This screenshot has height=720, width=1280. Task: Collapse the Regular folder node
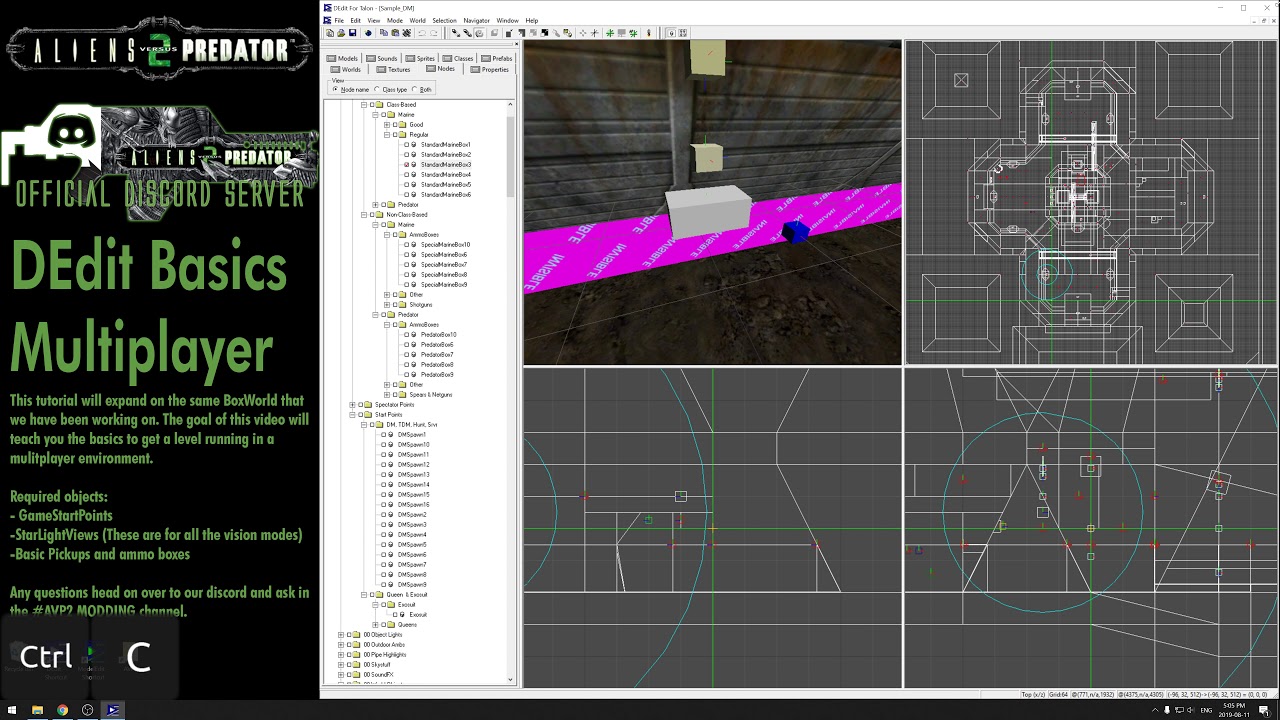[x=387, y=134]
